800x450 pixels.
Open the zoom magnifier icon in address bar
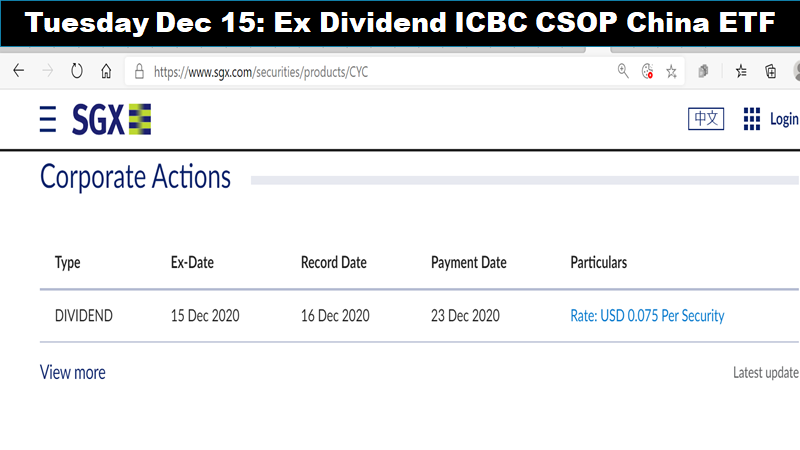(x=623, y=71)
